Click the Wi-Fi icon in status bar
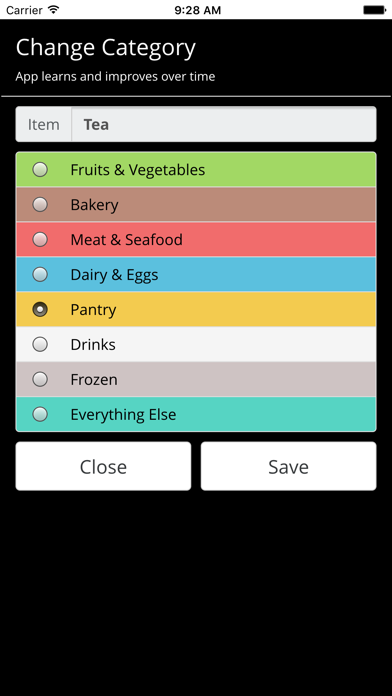 coord(54,10)
